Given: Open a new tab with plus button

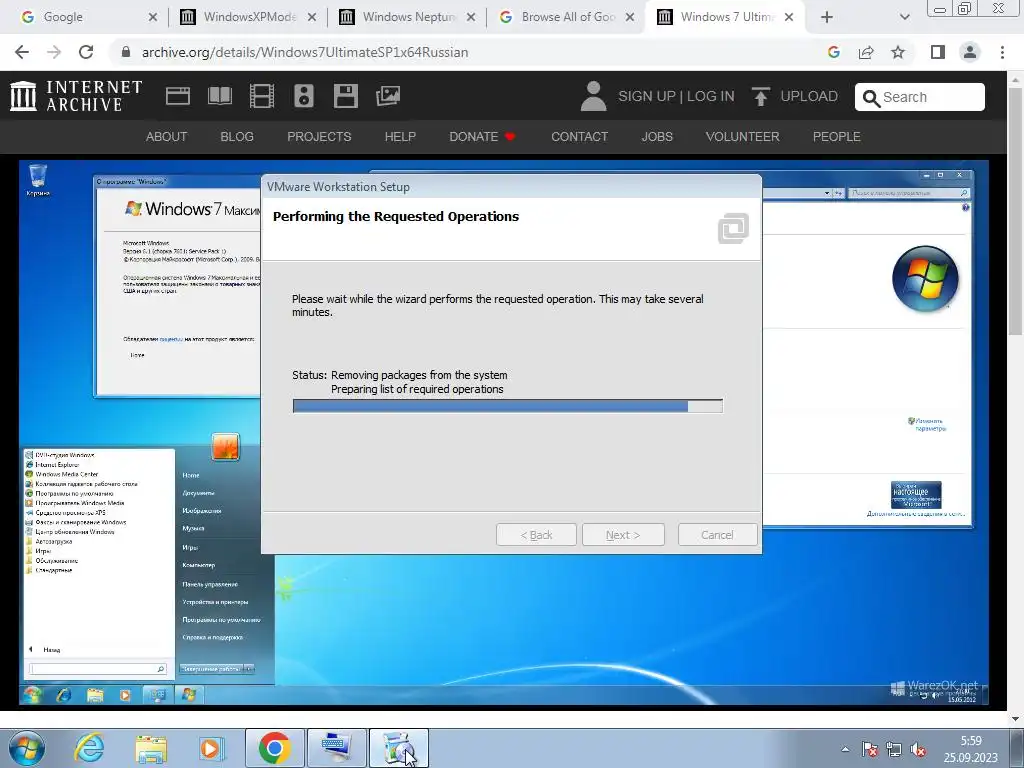Looking at the screenshot, I should [827, 17].
